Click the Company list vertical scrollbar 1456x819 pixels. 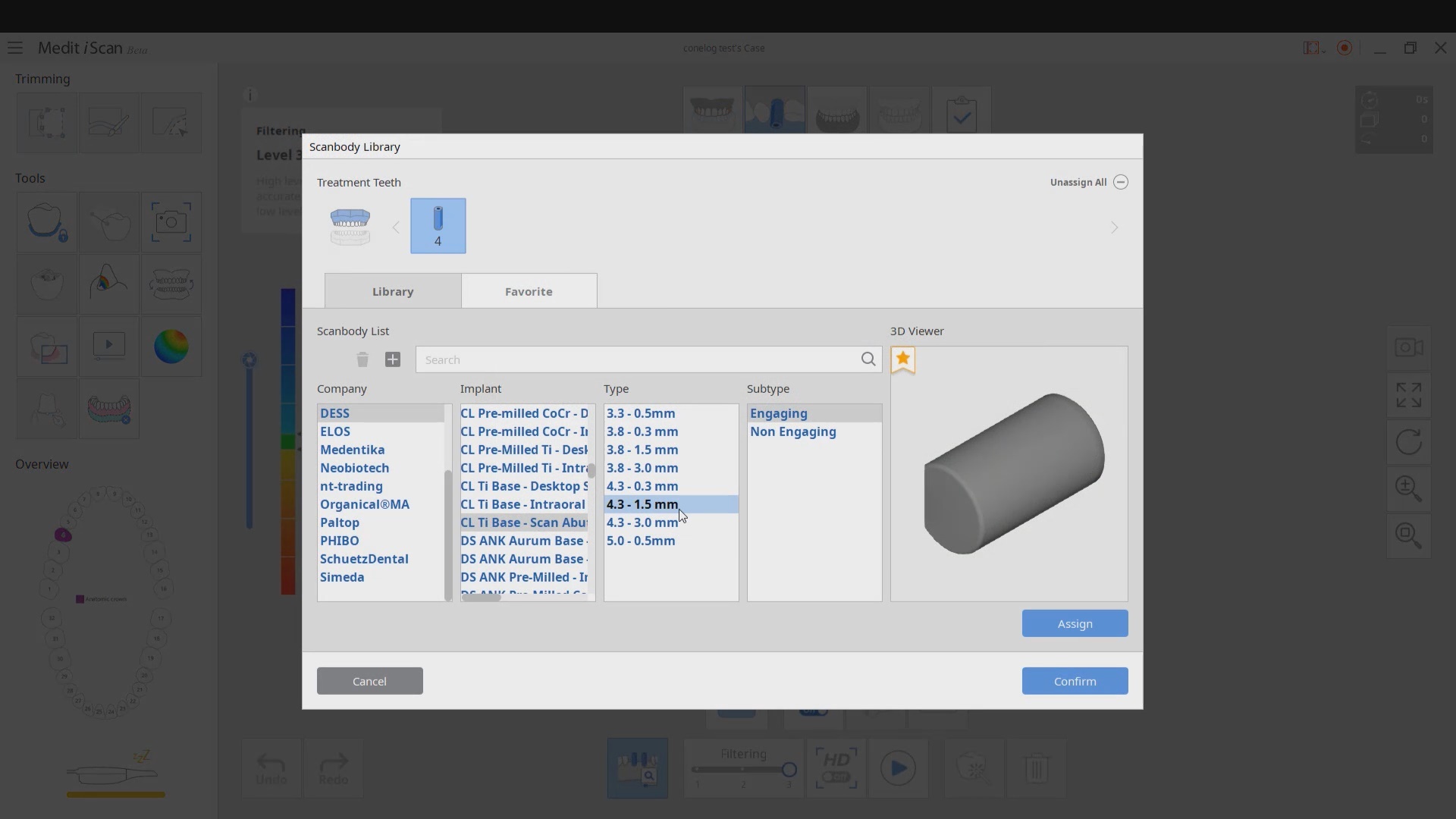[448, 535]
